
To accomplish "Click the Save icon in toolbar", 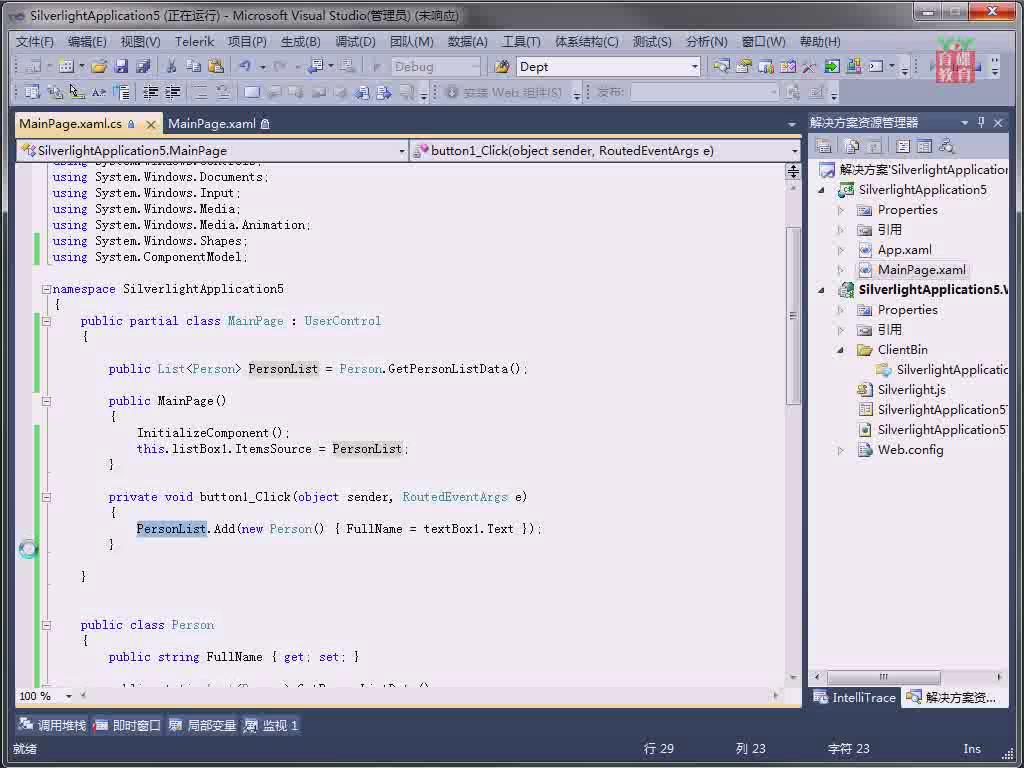I will point(121,67).
